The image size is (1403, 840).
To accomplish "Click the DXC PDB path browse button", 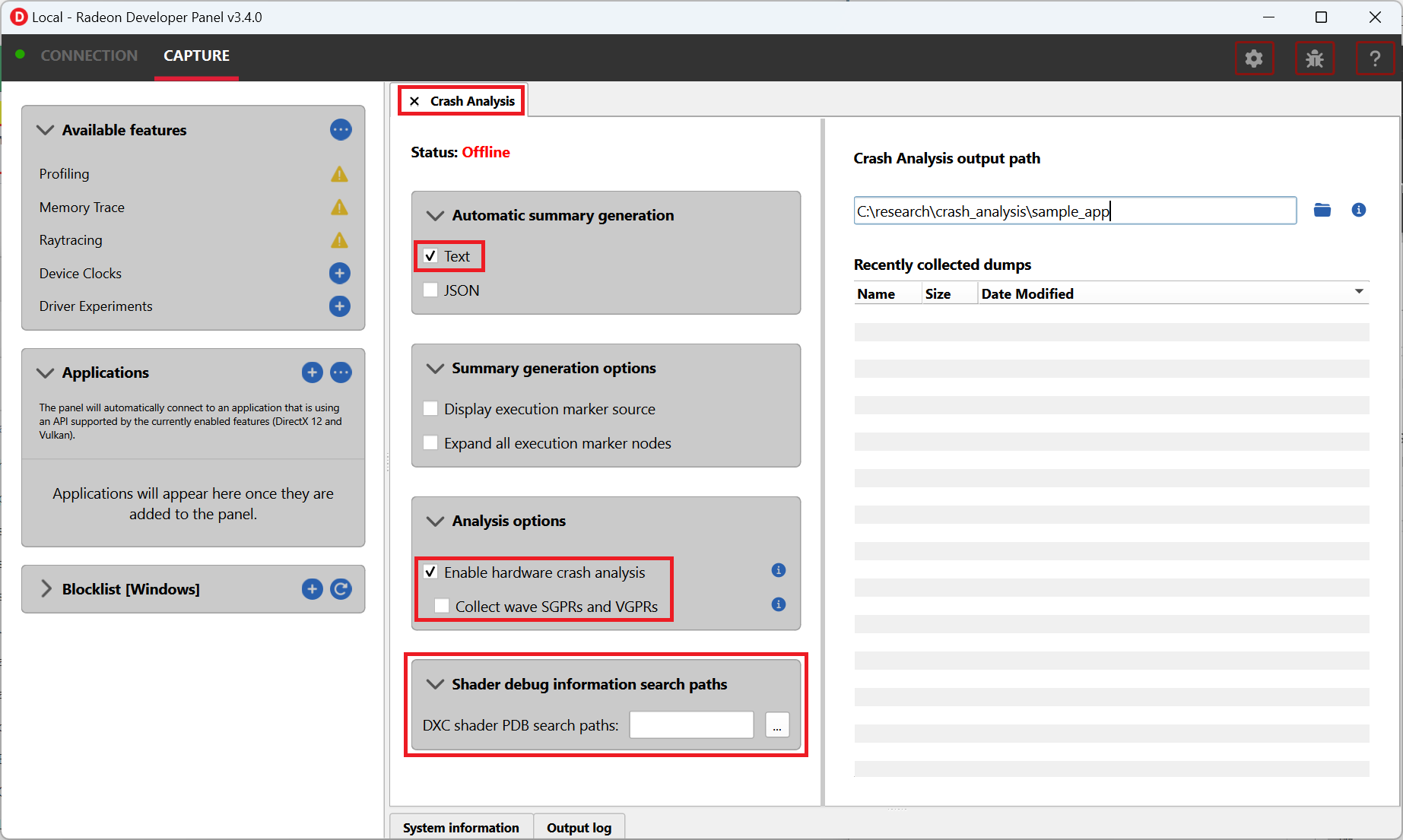I will [x=776, y=725].
